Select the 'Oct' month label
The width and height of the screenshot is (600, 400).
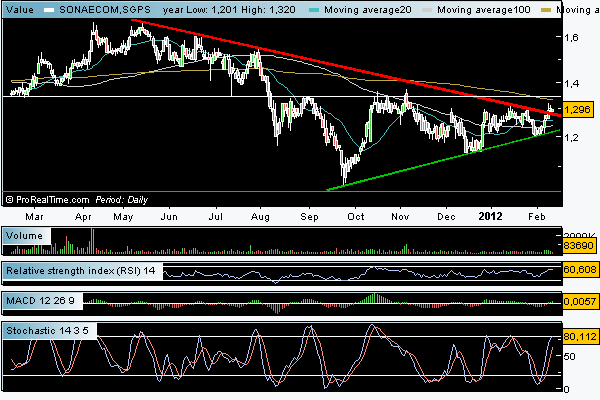click(x=356, y=217)
